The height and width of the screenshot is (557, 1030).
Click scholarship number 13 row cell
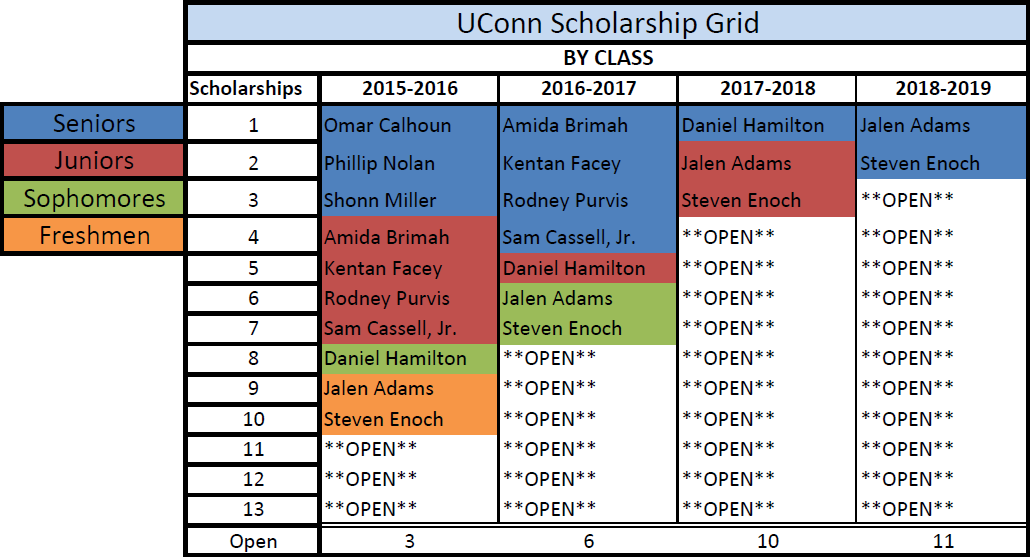[253, 509]
